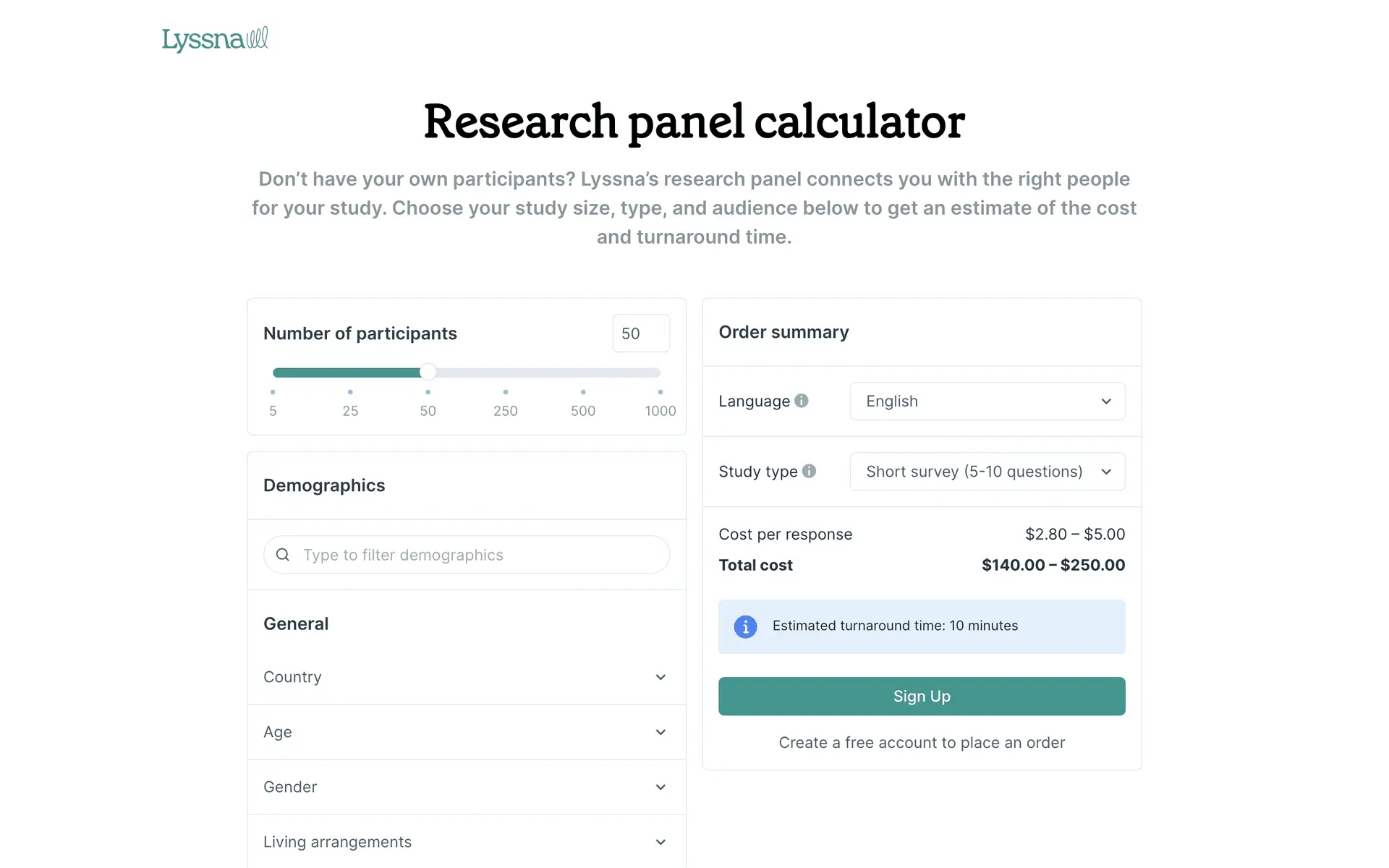The width and height of the screenshot is (1389, 868).
Task: Open the Study type dropdown
Action: coord(987,472)
